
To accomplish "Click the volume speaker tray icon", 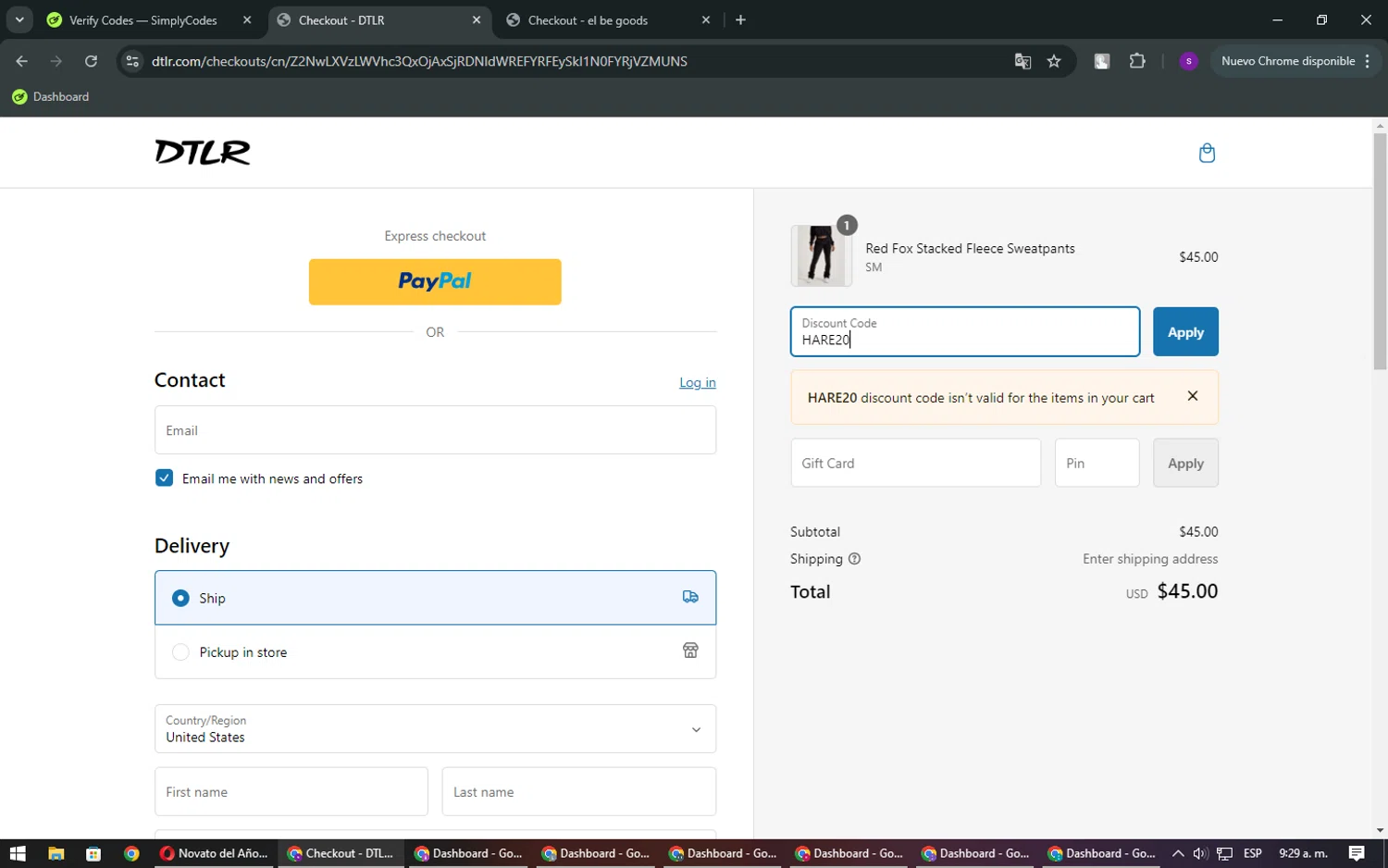I will click(x=1200, y=853).
